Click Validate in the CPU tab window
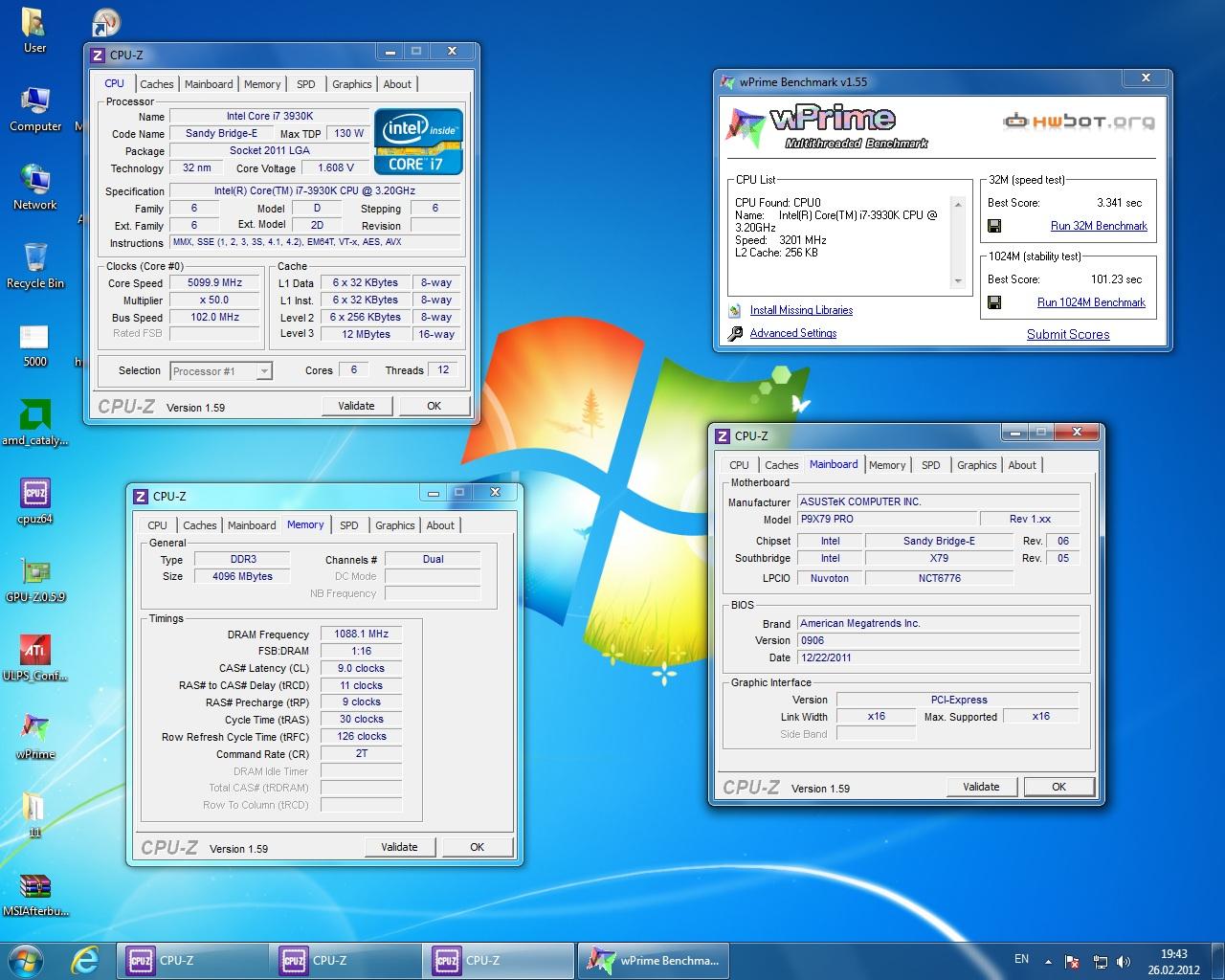Image resolution: width=1225 pixels, height=980 pixels. [356, 406]
